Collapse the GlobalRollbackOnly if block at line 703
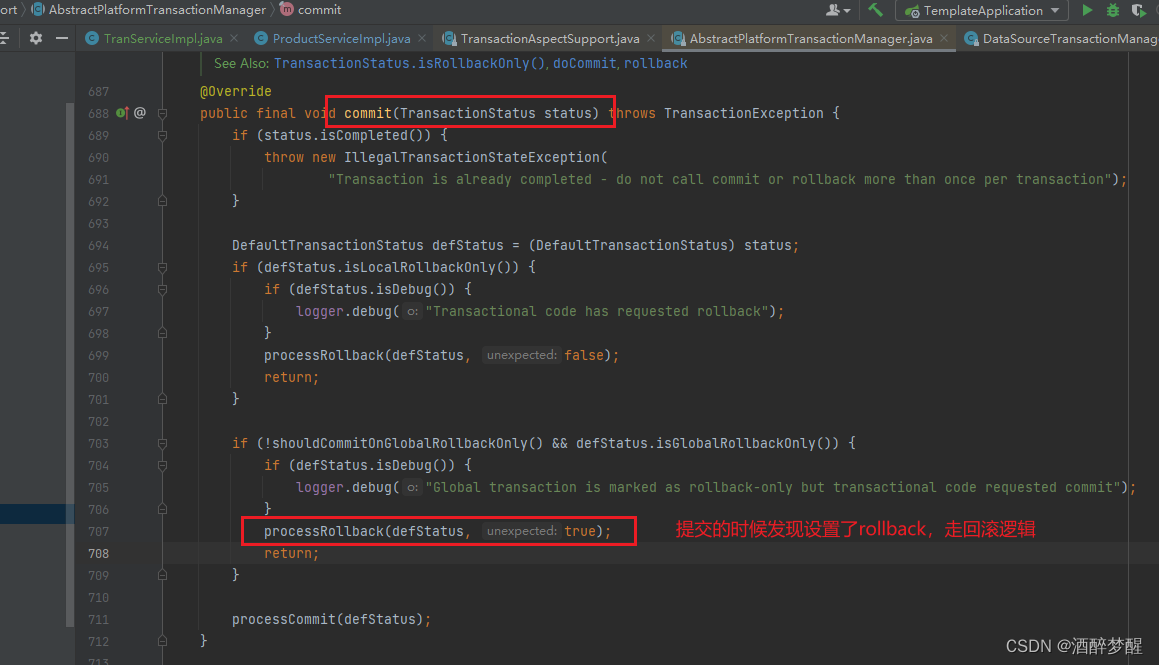 click(163, 443)
